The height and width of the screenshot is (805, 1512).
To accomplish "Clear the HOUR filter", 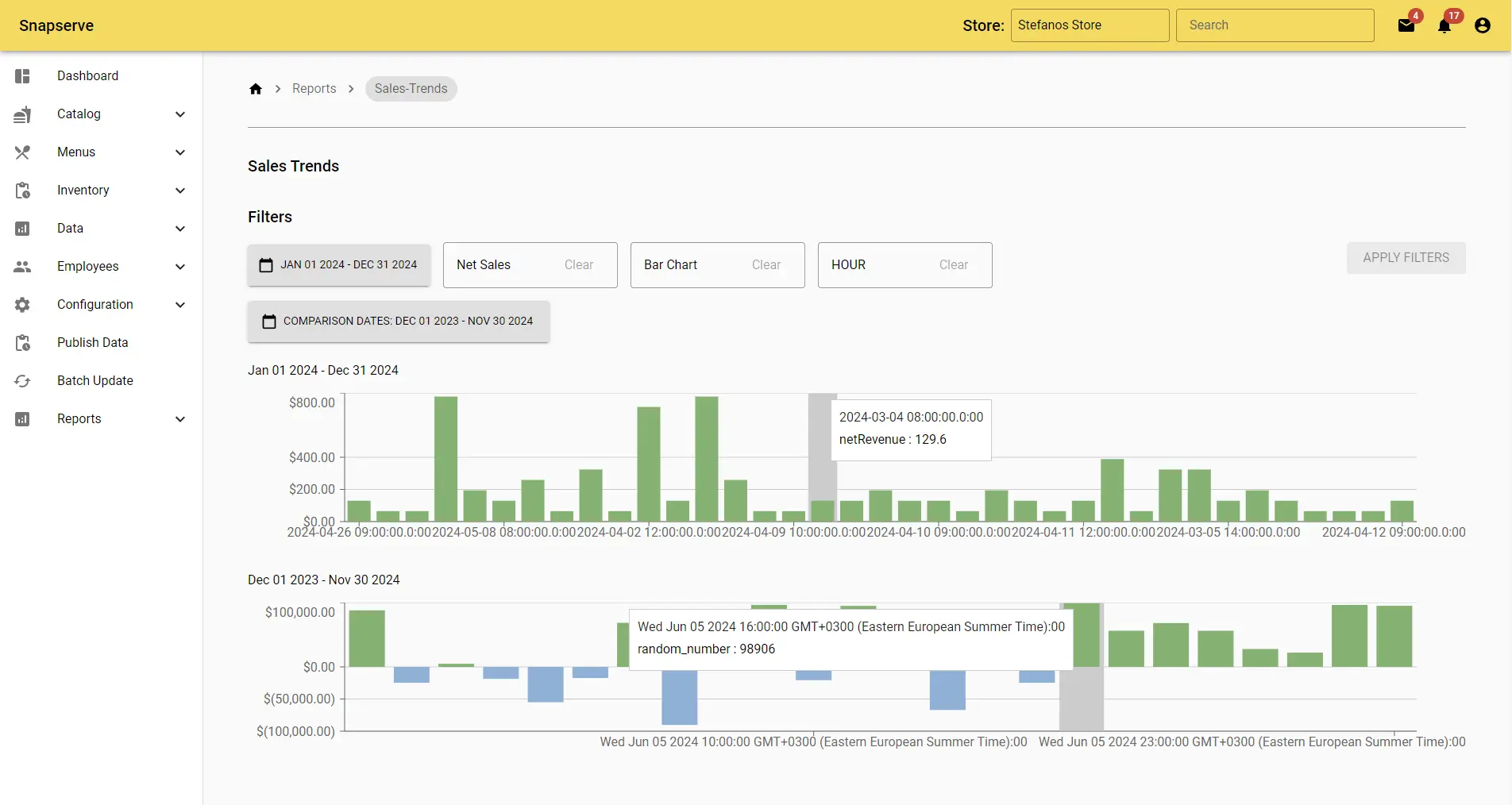I will pyautogui.click(x=954, y=265).
